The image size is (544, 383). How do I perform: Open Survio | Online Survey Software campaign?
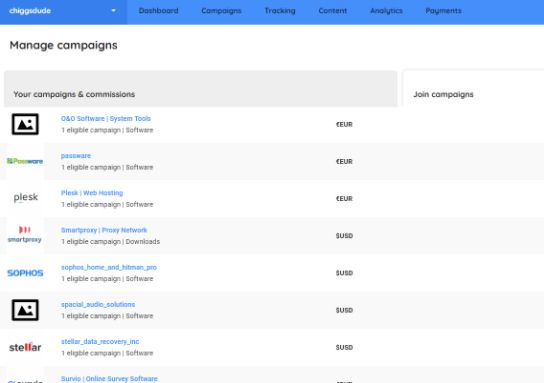click(x=109, y=378)
